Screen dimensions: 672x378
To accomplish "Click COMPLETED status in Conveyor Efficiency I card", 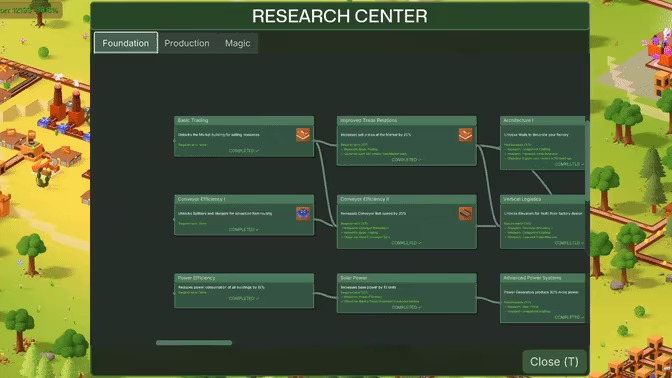I will [244, 230].
